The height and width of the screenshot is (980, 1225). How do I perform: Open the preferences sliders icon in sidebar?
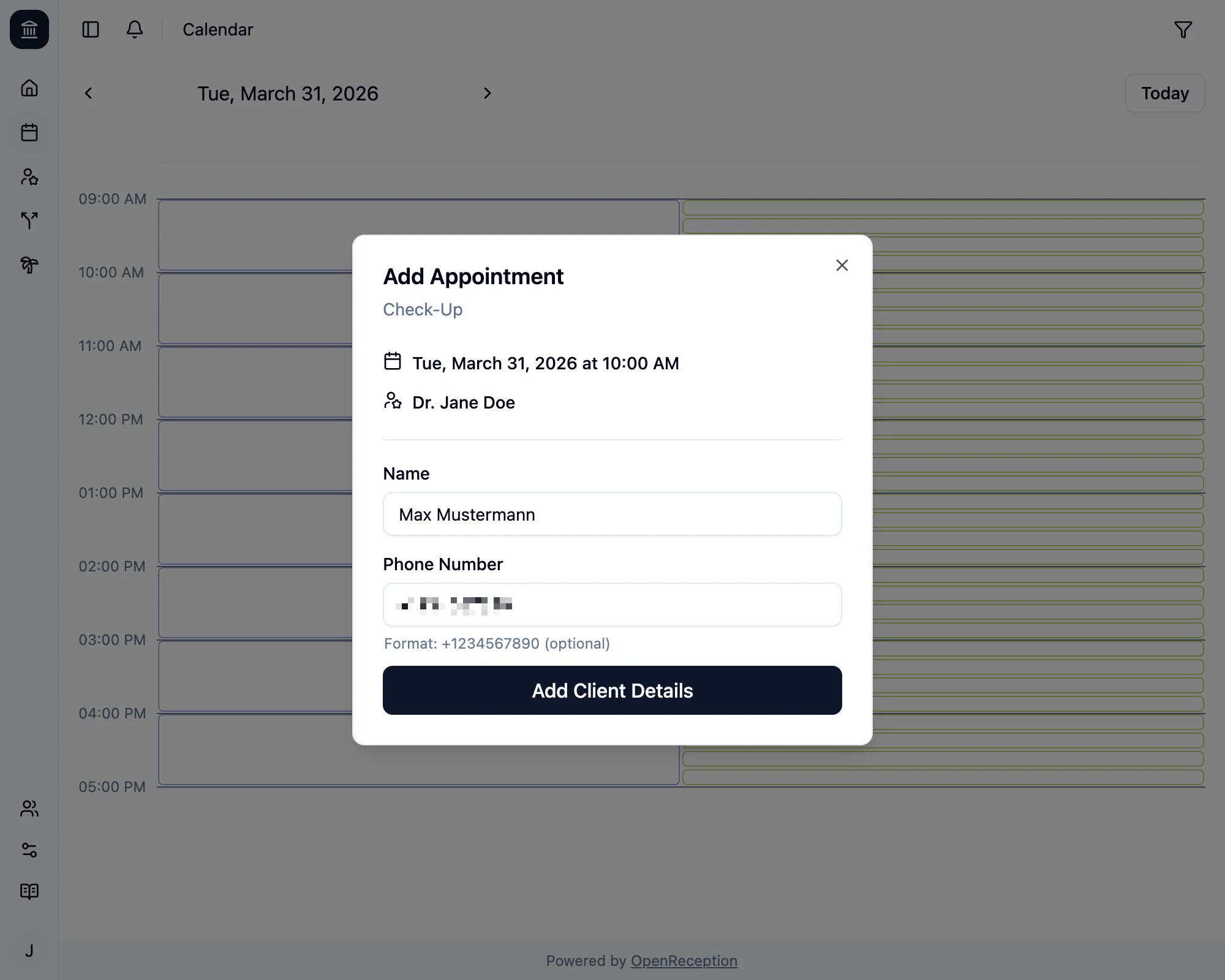[29, 850]
